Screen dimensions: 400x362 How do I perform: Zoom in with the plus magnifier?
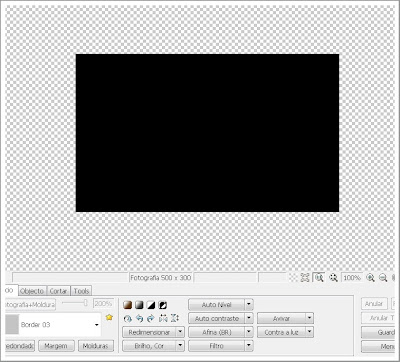(x=370, y=278)
